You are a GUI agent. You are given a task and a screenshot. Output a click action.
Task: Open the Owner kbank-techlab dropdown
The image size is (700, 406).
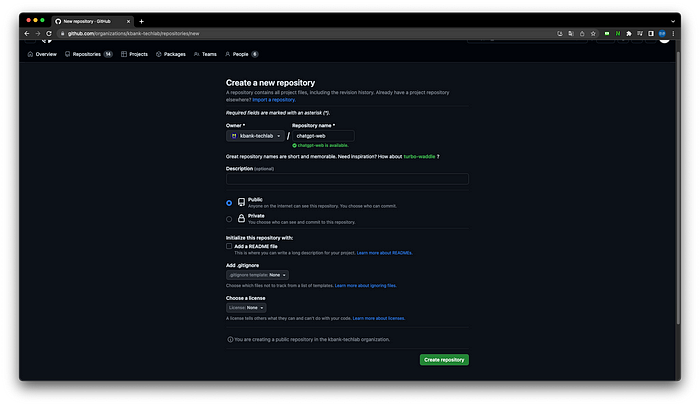255,135
